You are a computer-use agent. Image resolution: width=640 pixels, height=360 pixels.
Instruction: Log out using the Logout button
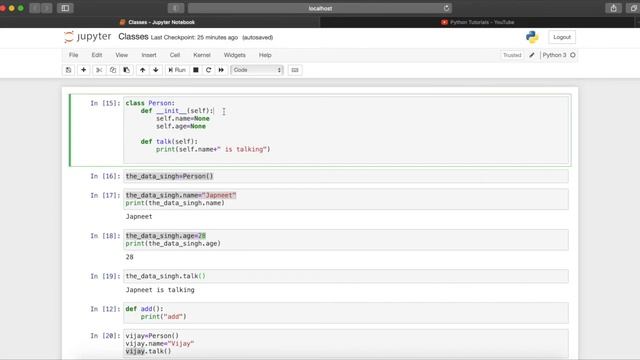pyautogui.click(x=562, y=37)
